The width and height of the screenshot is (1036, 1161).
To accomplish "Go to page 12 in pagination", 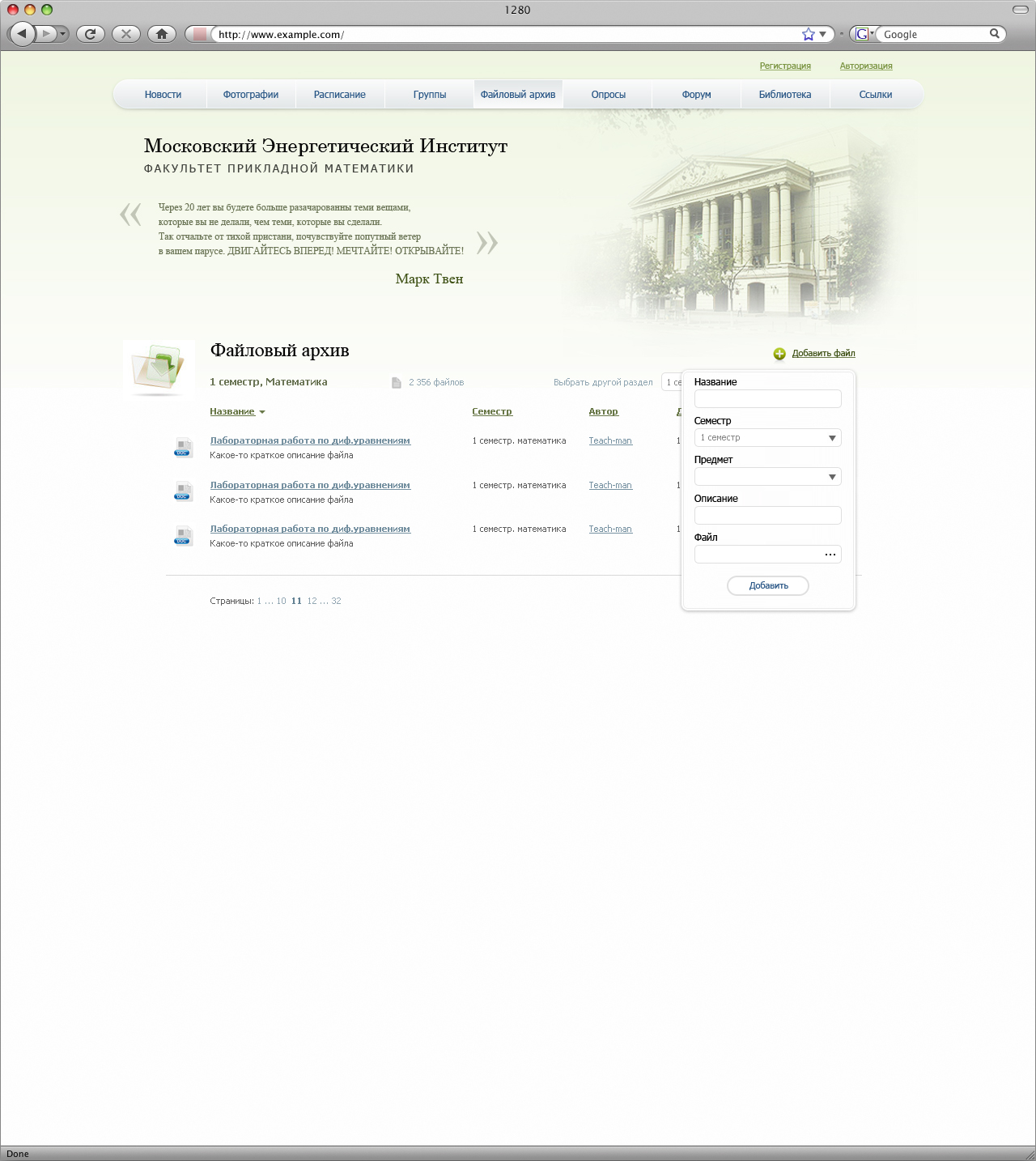I will (x=312, y=601).
